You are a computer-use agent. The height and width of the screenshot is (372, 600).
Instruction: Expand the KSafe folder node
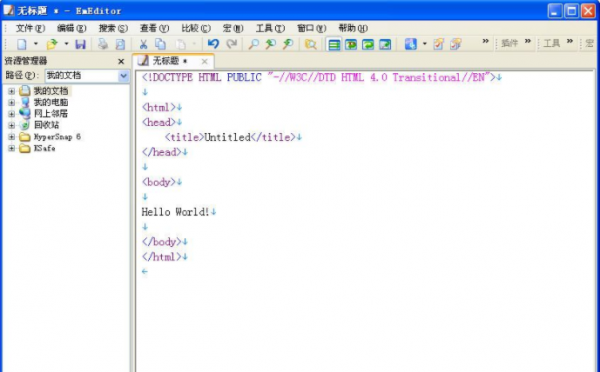click(x=11, y=148)
